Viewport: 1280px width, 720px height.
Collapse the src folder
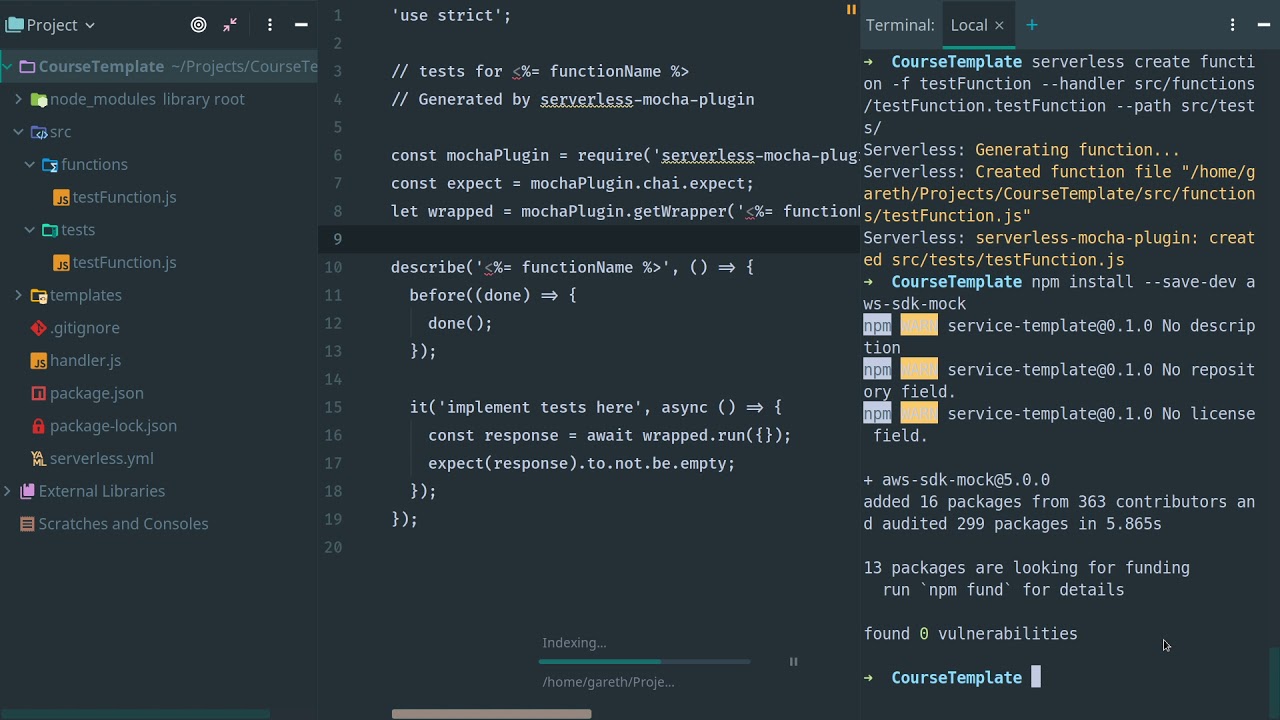(x=18, y=132)
